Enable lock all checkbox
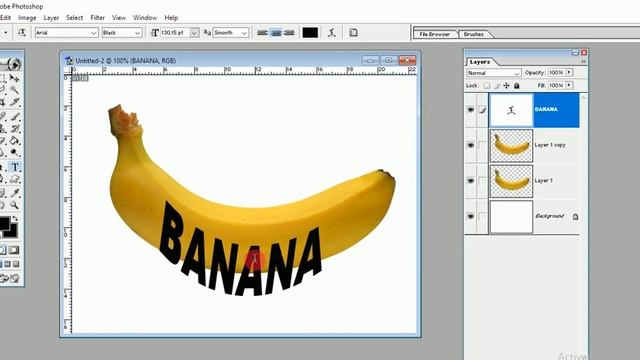Screen dimensions: 640x360 (517, 85)
